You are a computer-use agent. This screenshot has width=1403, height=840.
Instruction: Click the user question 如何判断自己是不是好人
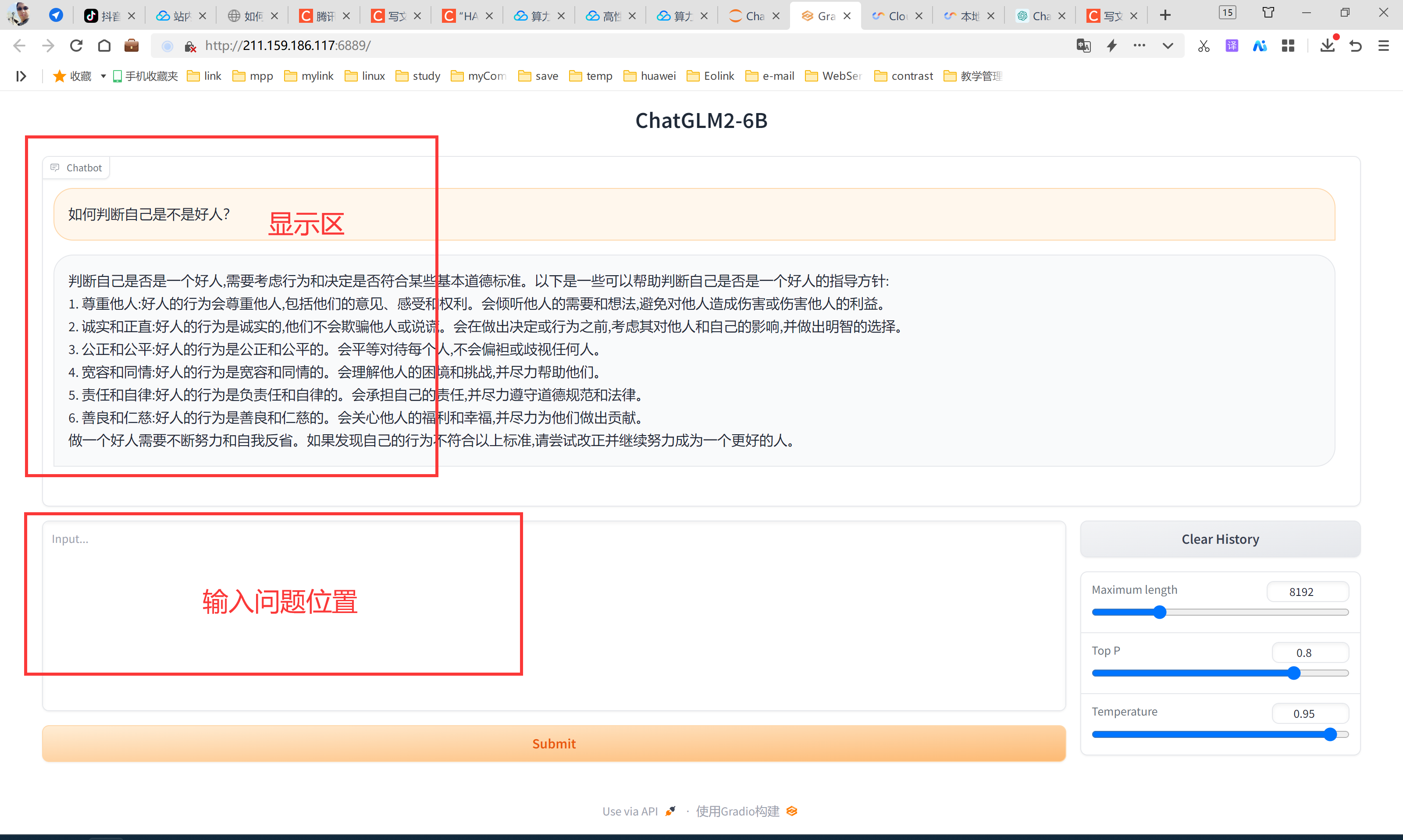point(149,215)
